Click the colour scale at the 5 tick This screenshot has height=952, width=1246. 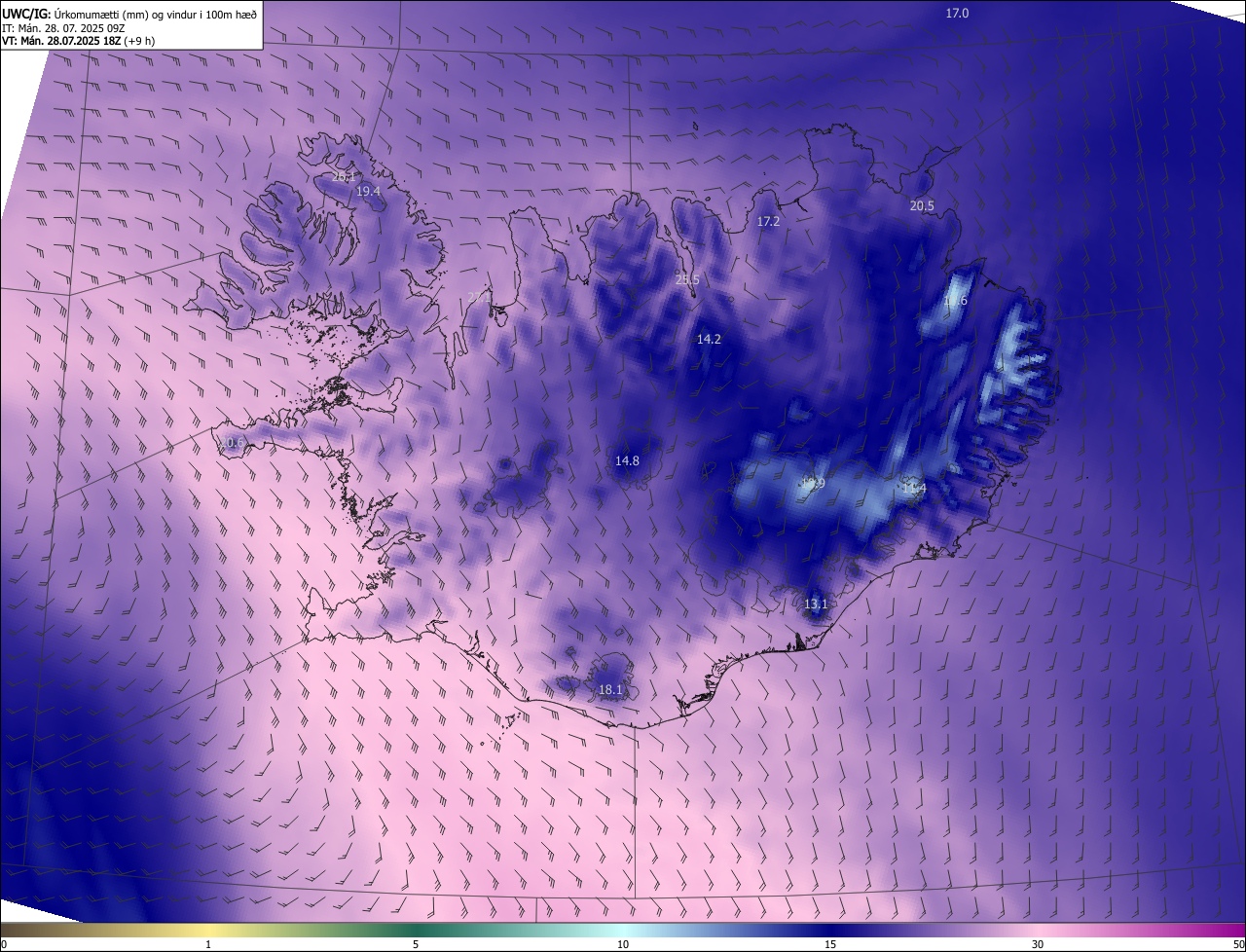point(416,944)
